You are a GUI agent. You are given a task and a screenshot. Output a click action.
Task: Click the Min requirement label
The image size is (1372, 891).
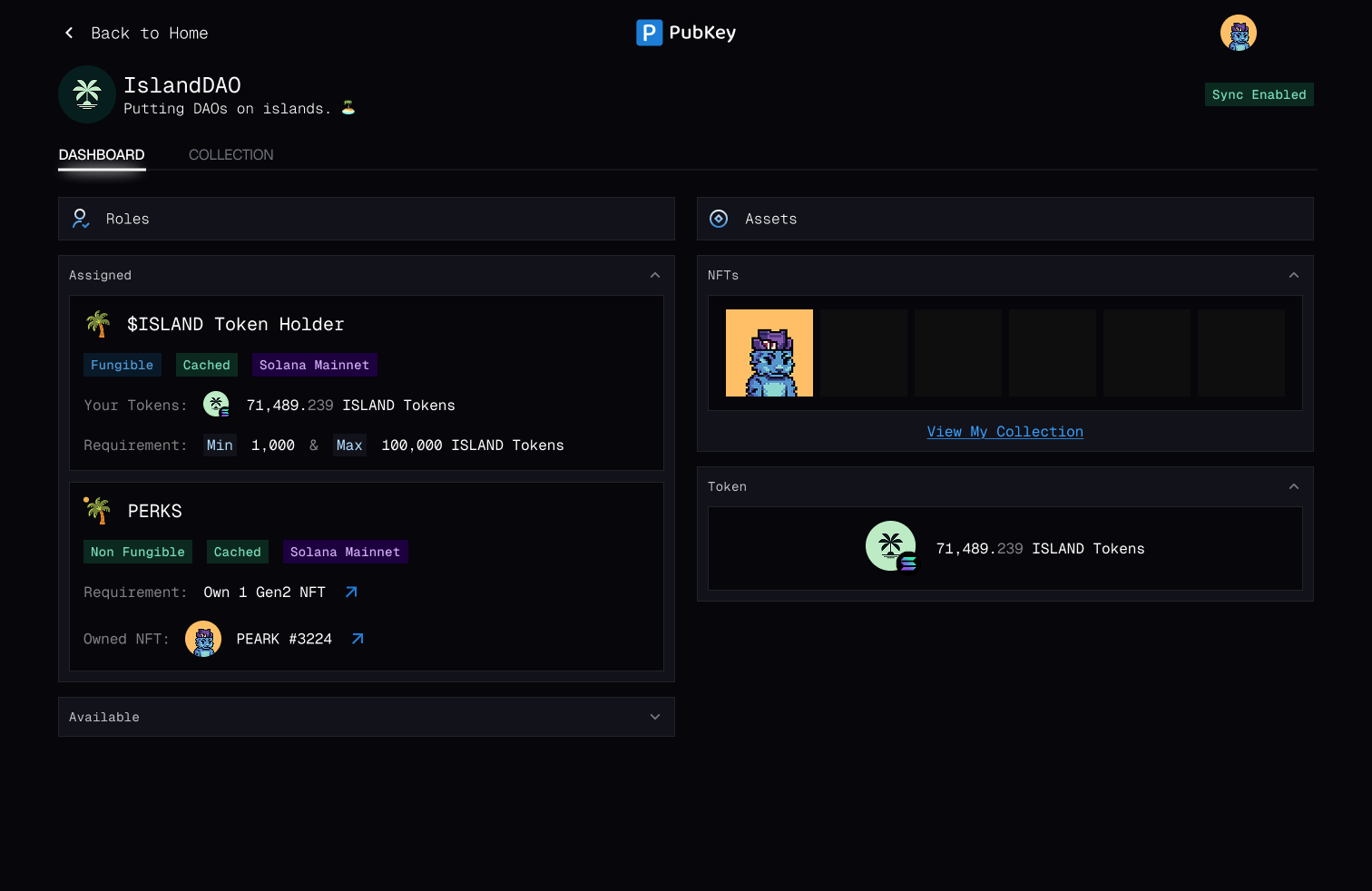click(x=220, y=445)
